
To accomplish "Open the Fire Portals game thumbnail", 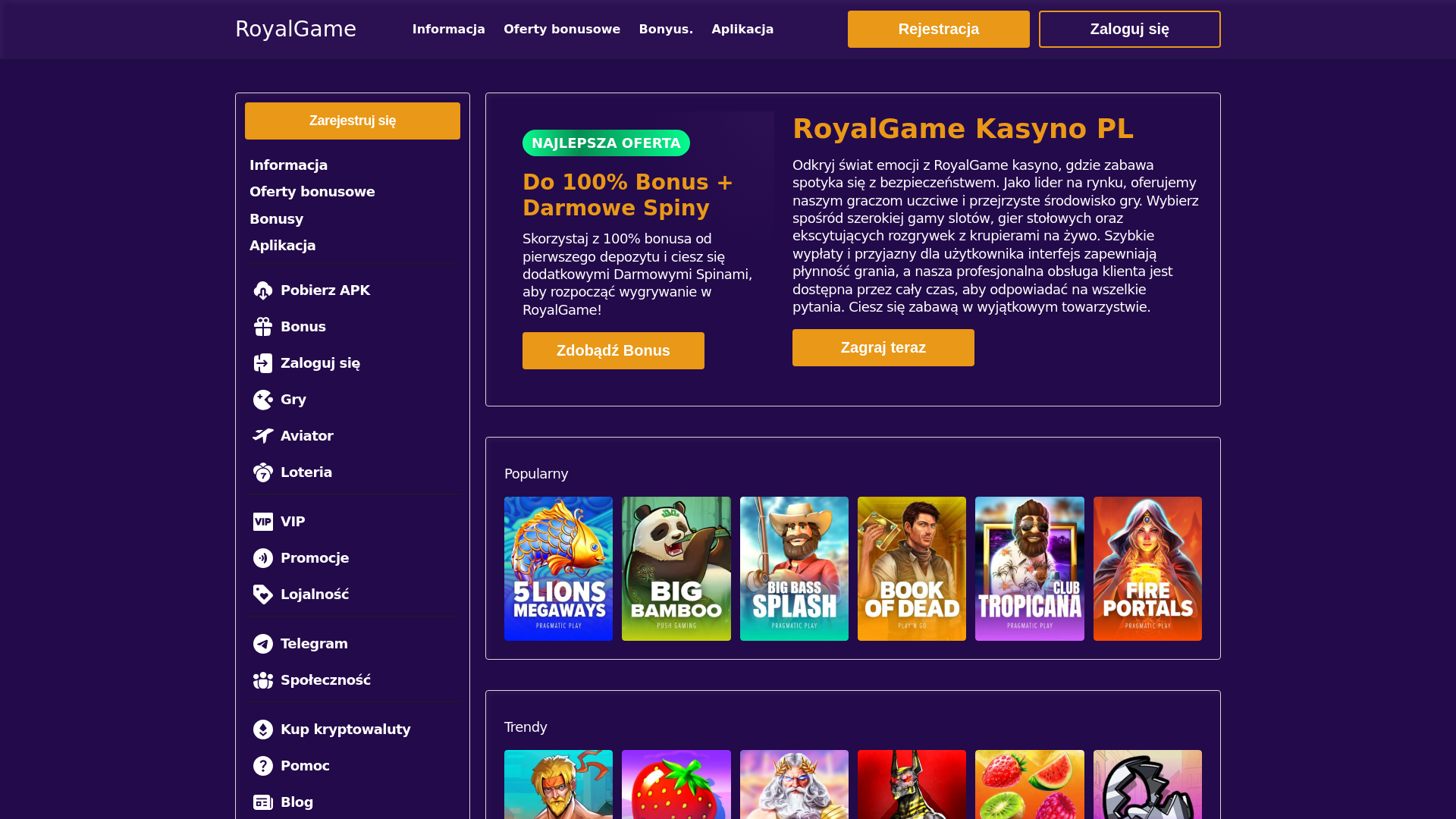I will coord(1147,569).
